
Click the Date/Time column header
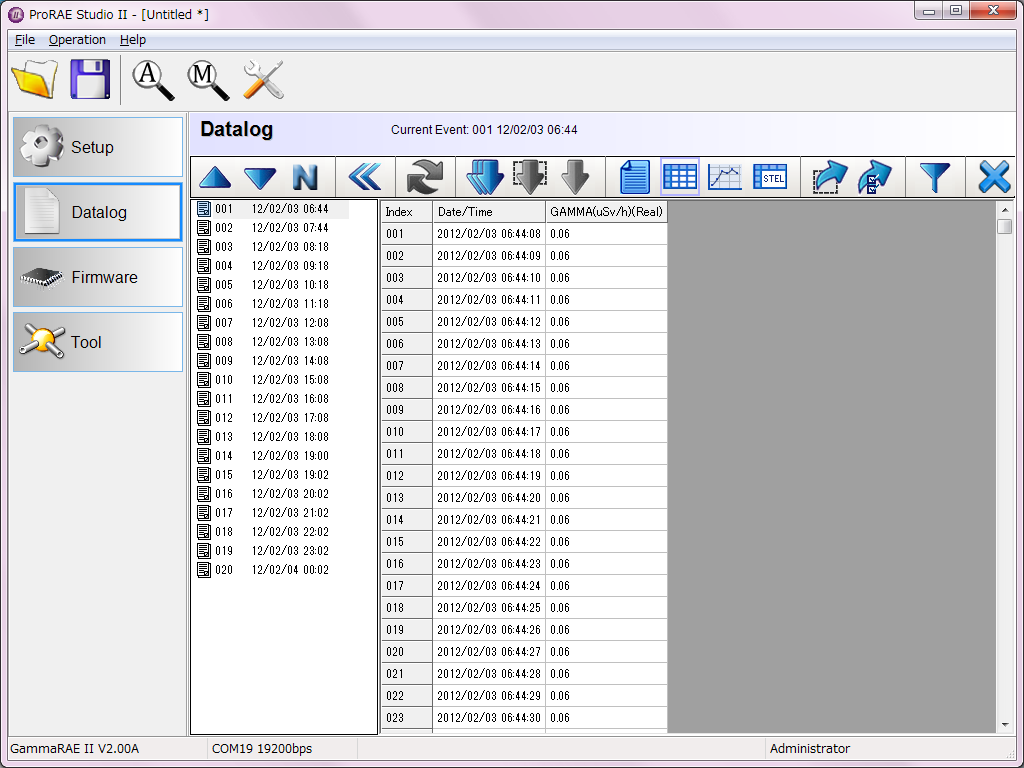[x=488, y=212]
